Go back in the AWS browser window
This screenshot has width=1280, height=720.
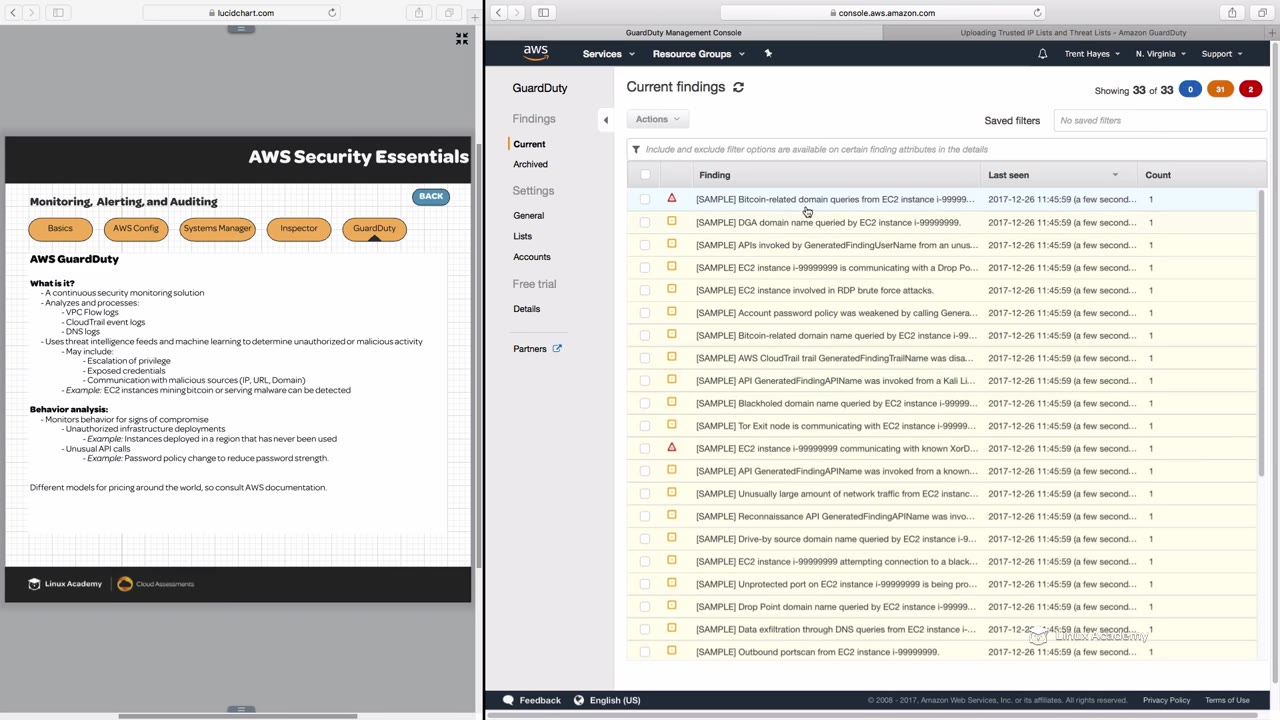click(498, 13)
